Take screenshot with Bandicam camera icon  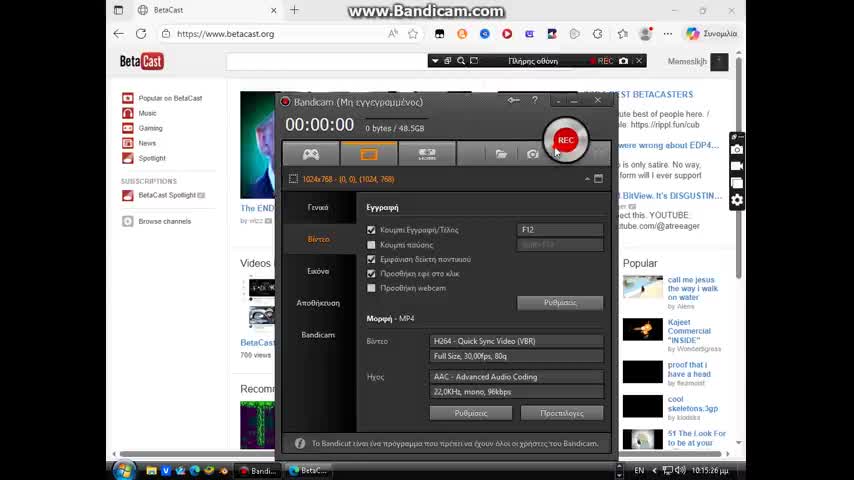[532, 154]
